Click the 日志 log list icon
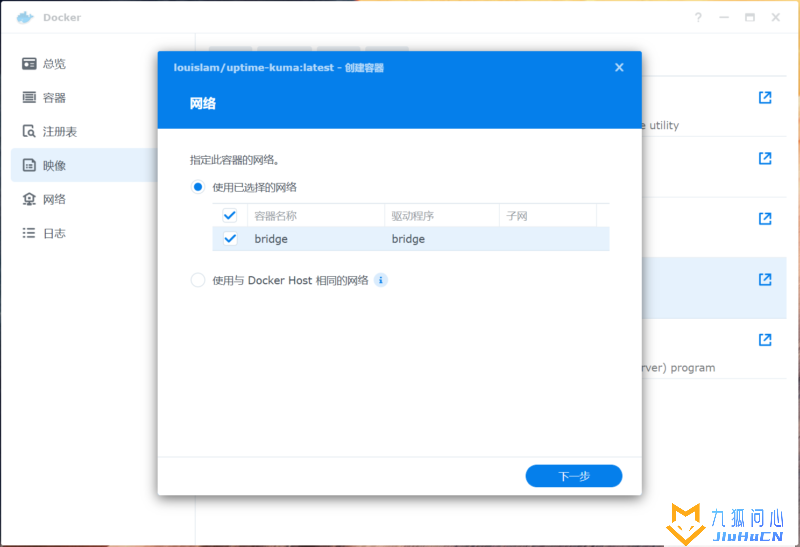The height and width of the screenshot is (547, 800). 29,233
